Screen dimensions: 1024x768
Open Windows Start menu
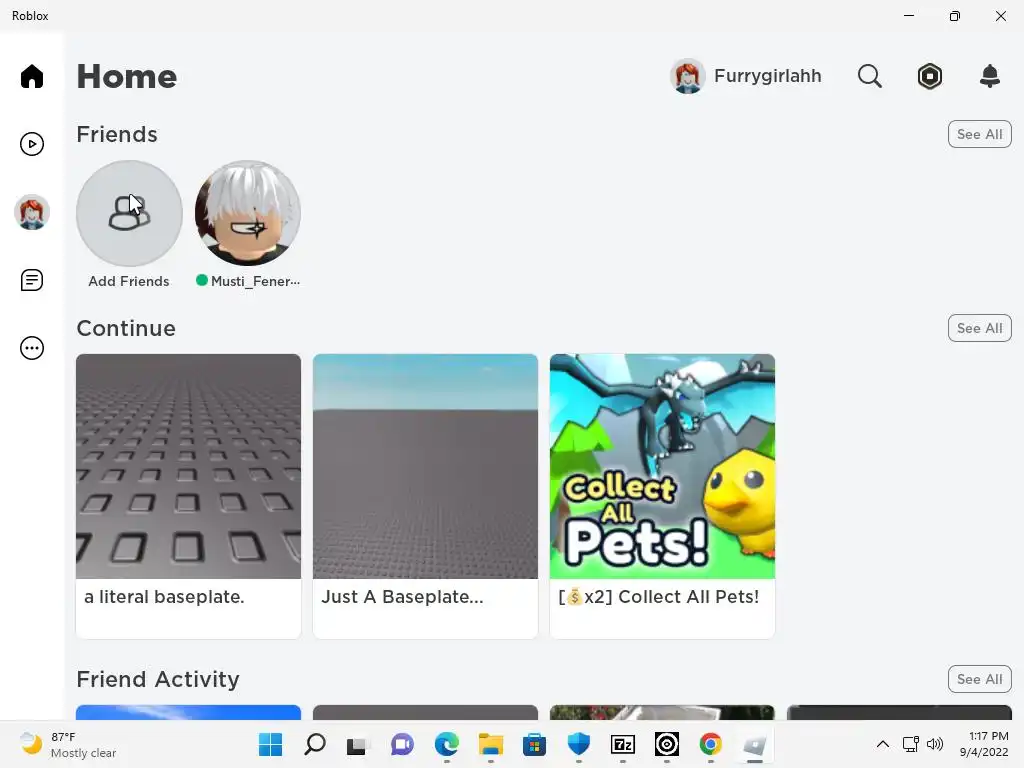pos(270,744)
